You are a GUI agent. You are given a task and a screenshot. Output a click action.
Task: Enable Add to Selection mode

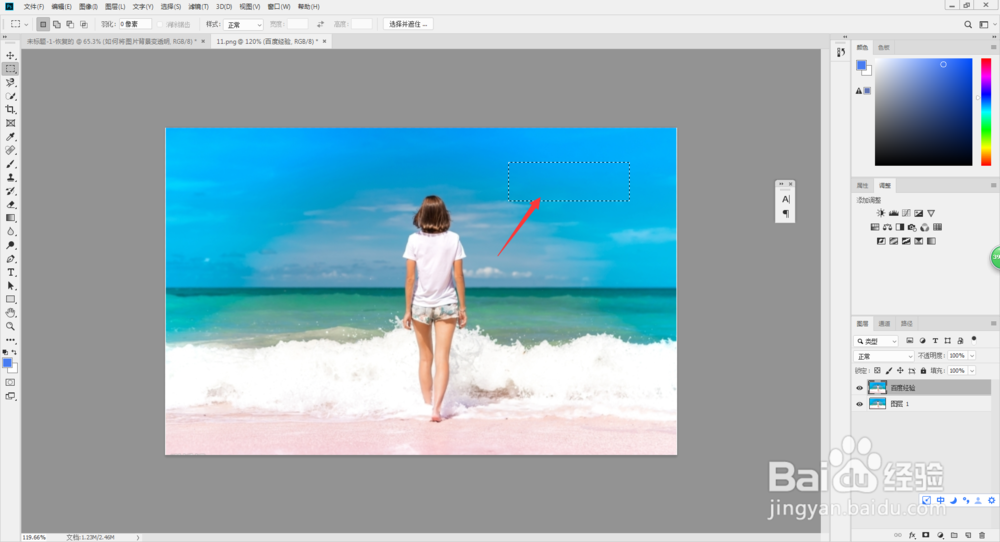[57, 24]
